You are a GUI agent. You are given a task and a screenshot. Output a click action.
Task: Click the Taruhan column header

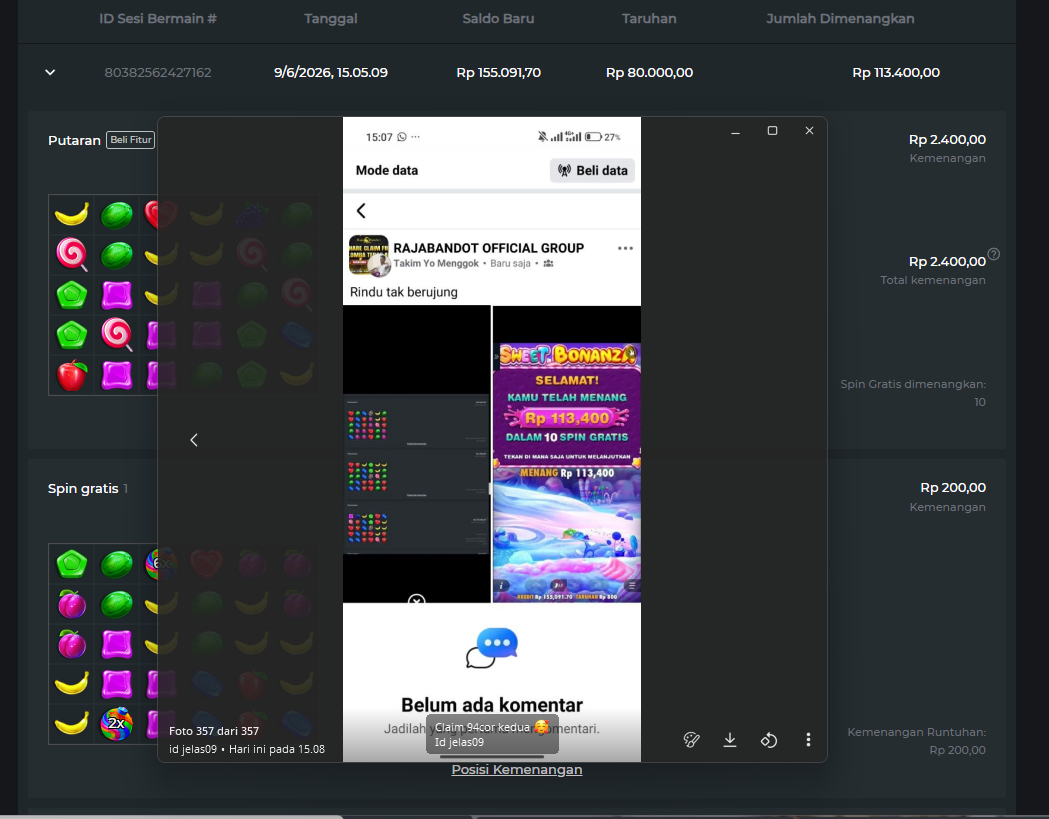649,19
